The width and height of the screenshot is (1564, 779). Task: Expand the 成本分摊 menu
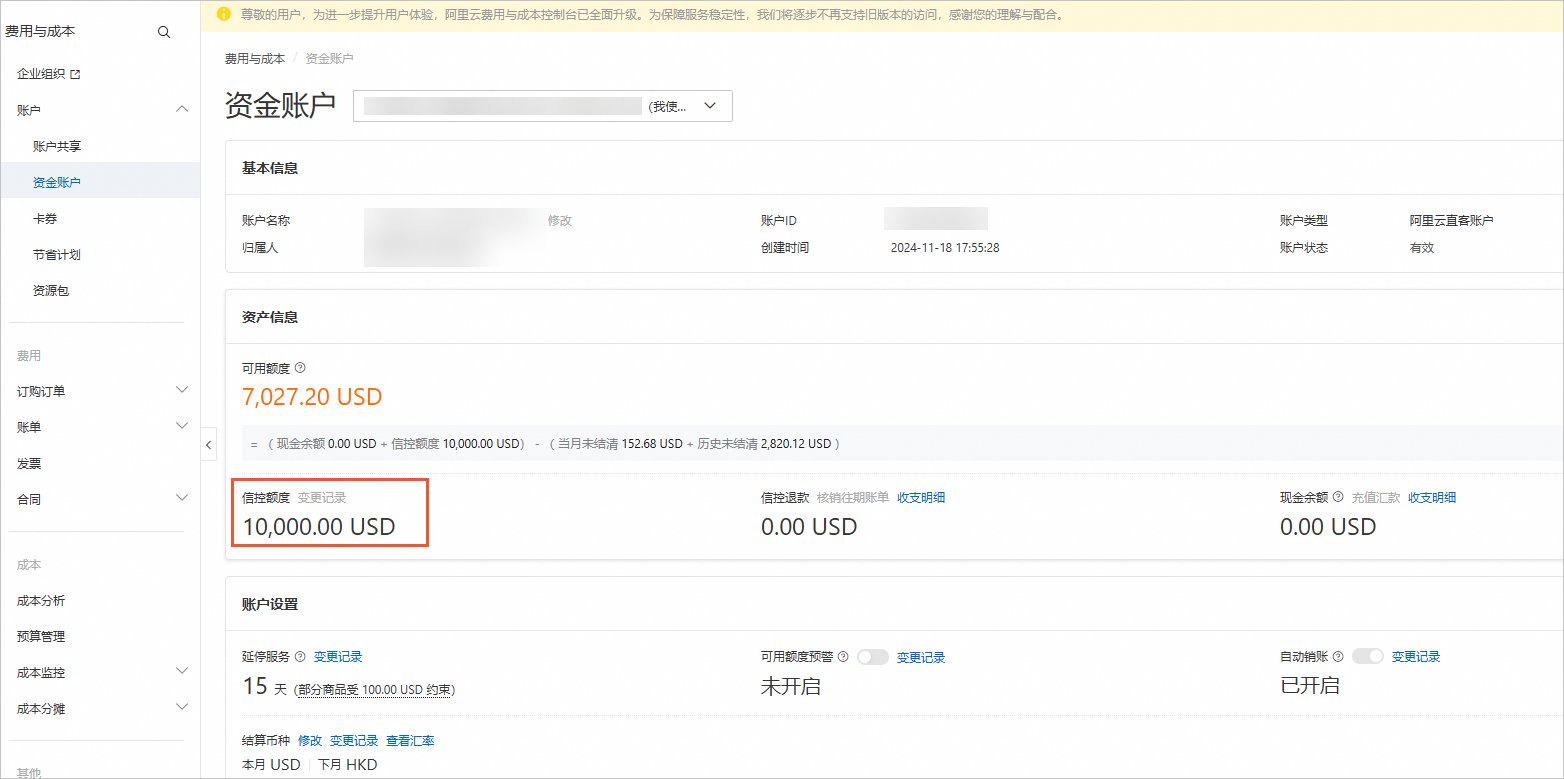click(182, 707)
